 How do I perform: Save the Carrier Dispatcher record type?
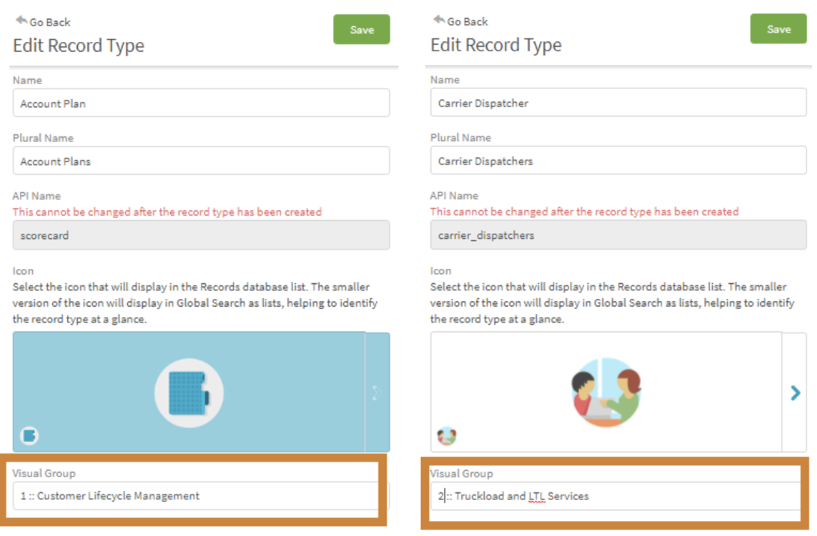(778, 29)
